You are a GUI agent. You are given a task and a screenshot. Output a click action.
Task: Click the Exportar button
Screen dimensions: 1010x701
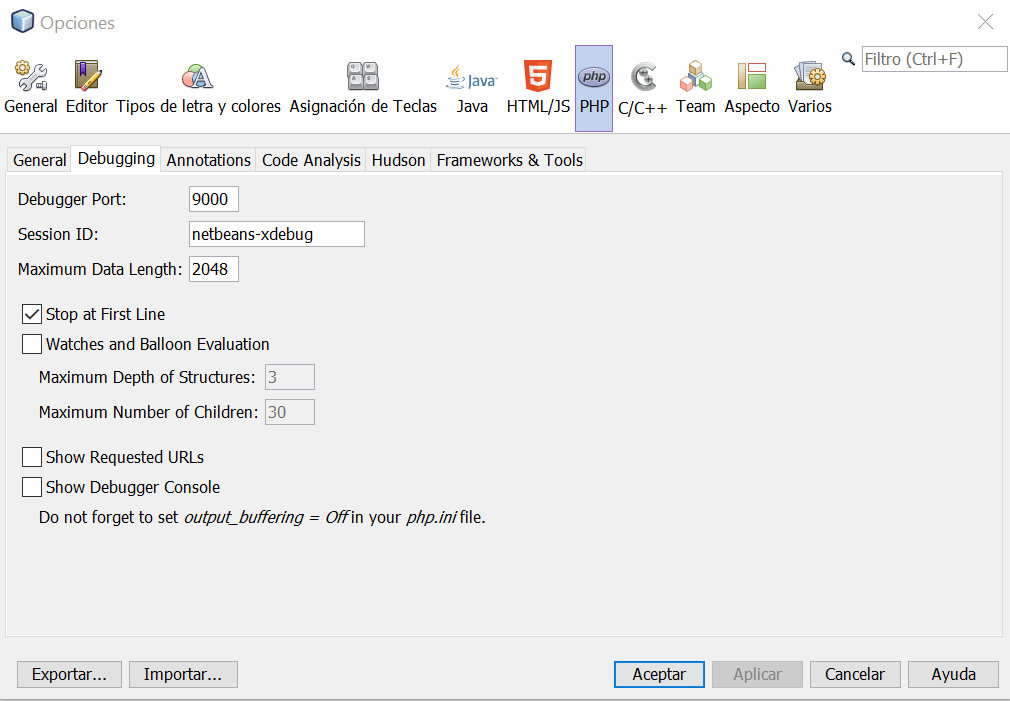[69, 674]
